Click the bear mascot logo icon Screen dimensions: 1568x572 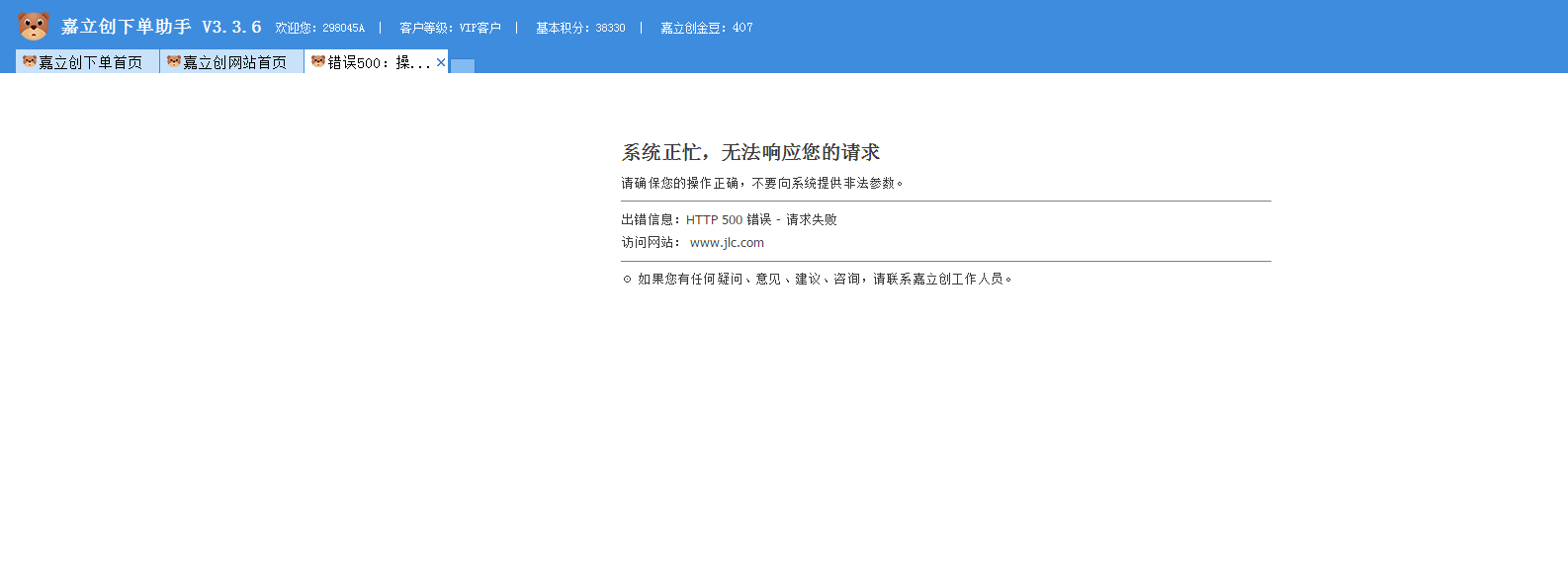34,27
